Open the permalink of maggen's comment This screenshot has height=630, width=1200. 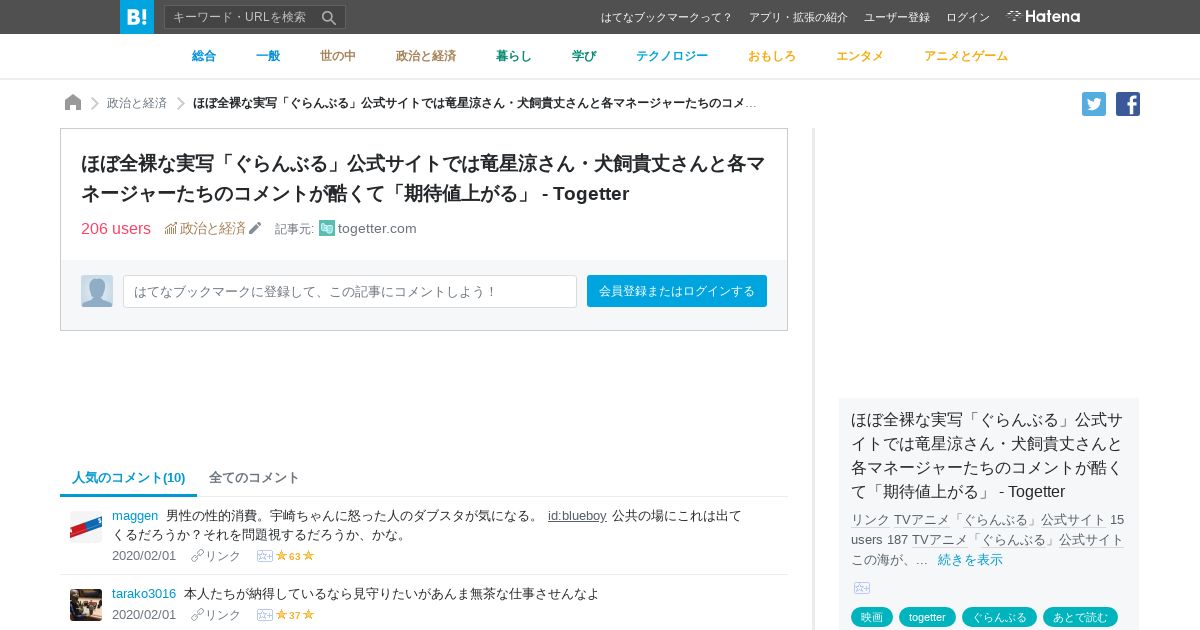216,556
